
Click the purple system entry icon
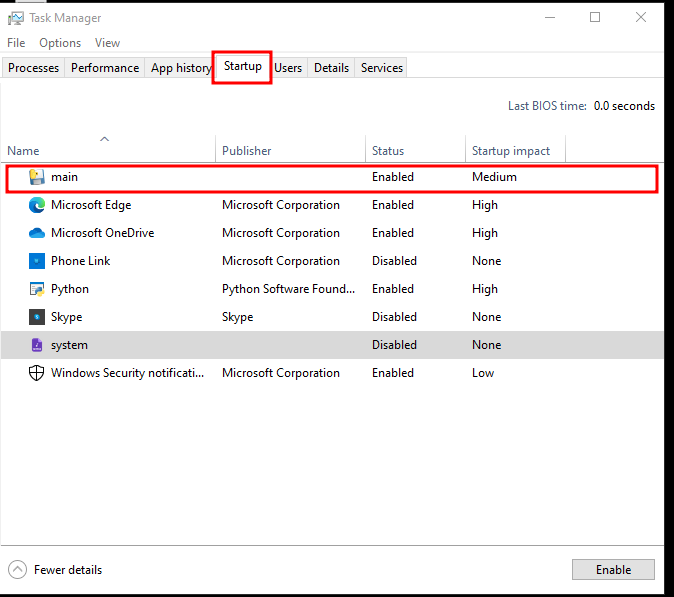[x=37, y=345]
